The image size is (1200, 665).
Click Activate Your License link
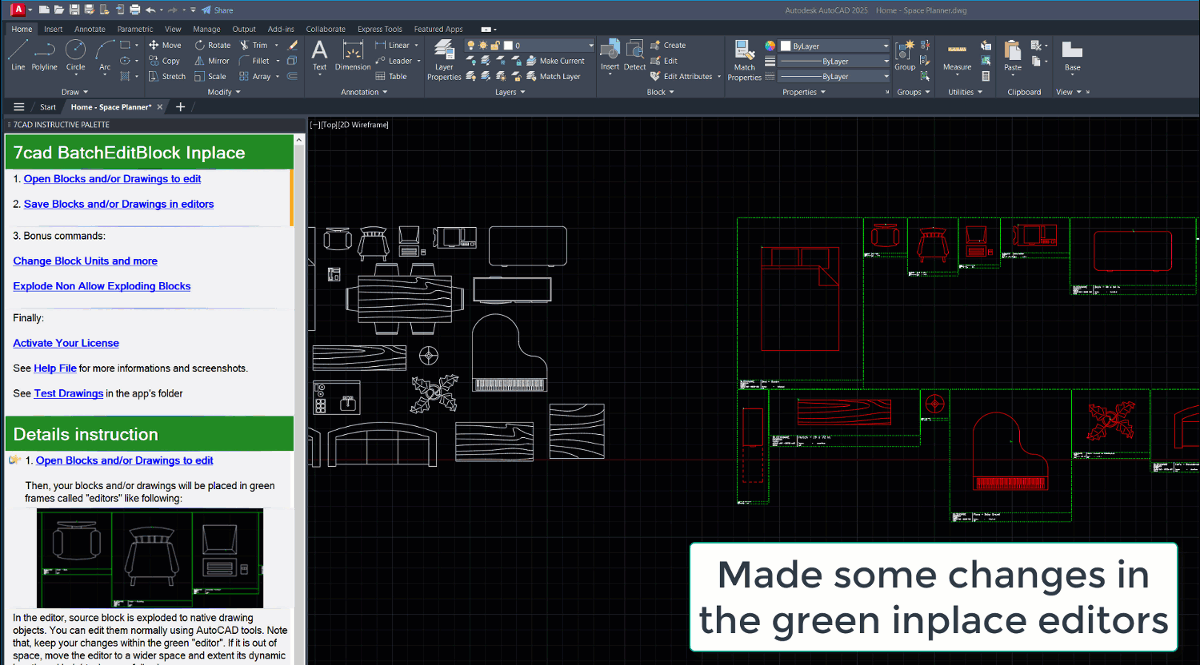pos(66,343)
